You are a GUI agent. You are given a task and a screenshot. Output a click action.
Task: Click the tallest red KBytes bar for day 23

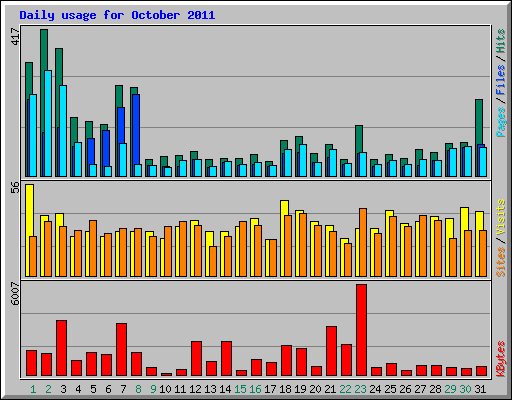pos(361,330)
